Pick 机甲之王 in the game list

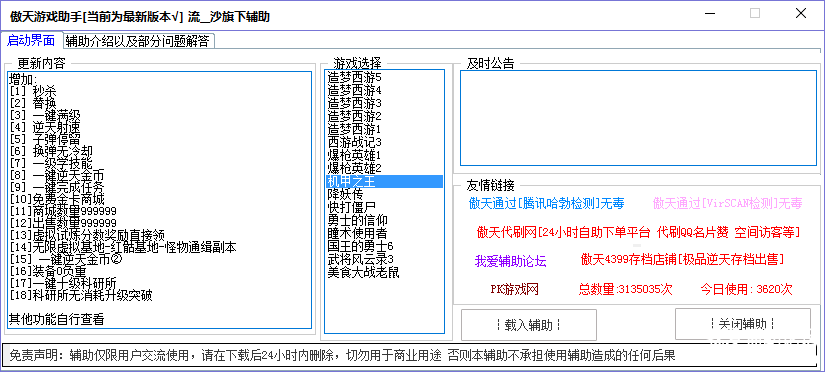tap(384, 181)
